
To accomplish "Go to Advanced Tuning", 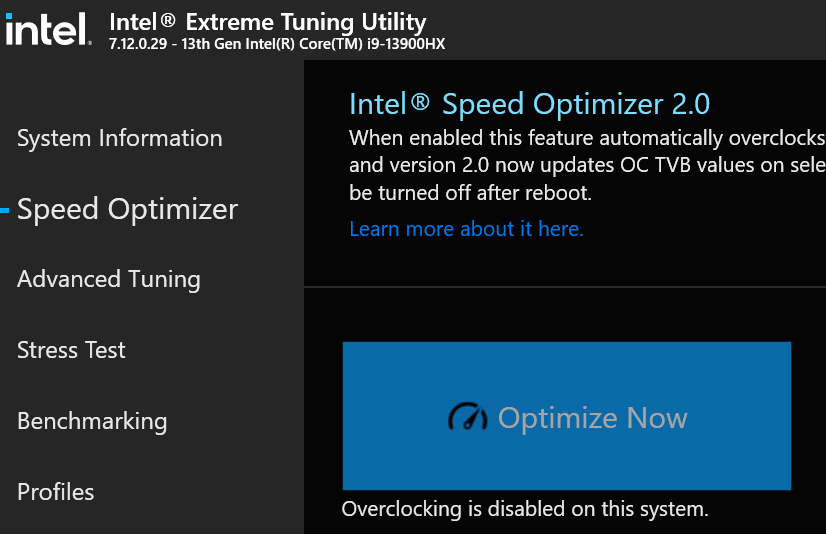I will (x=109, y=279).
